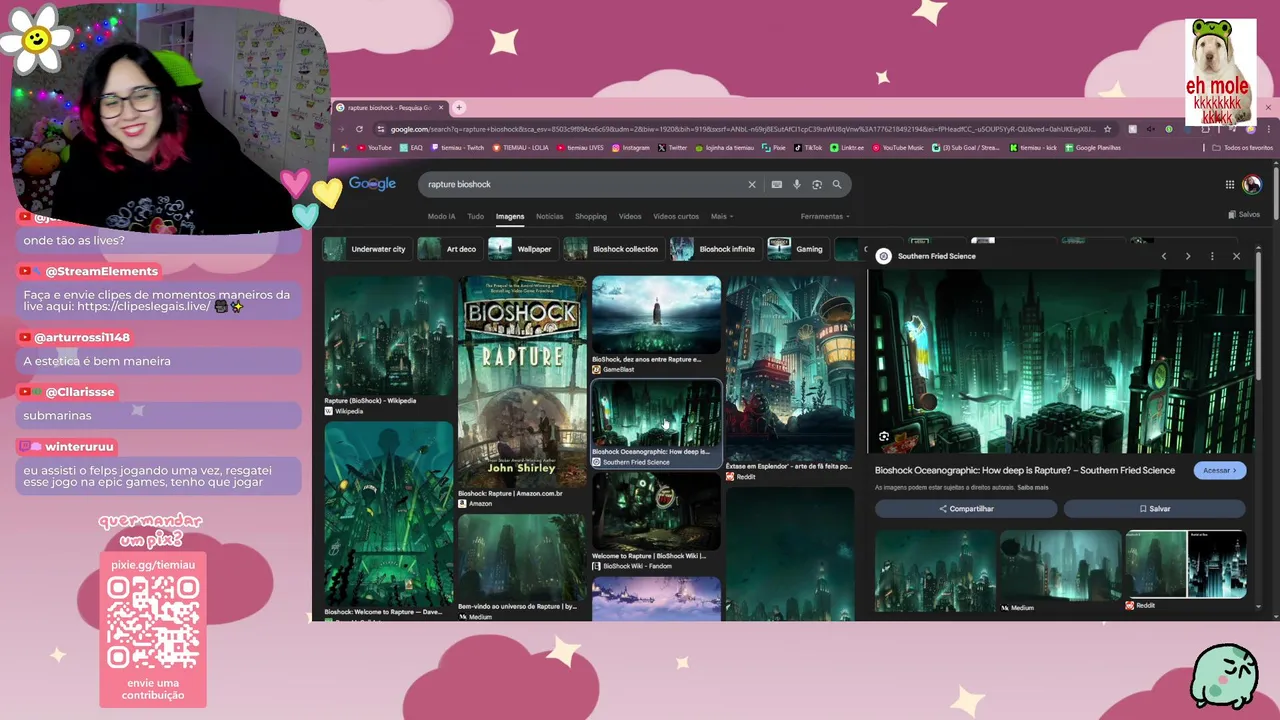The height and width of the screenshot is (720, 1280).
Task: Switch to the Modo IA tab
Action: pos(441,216)
